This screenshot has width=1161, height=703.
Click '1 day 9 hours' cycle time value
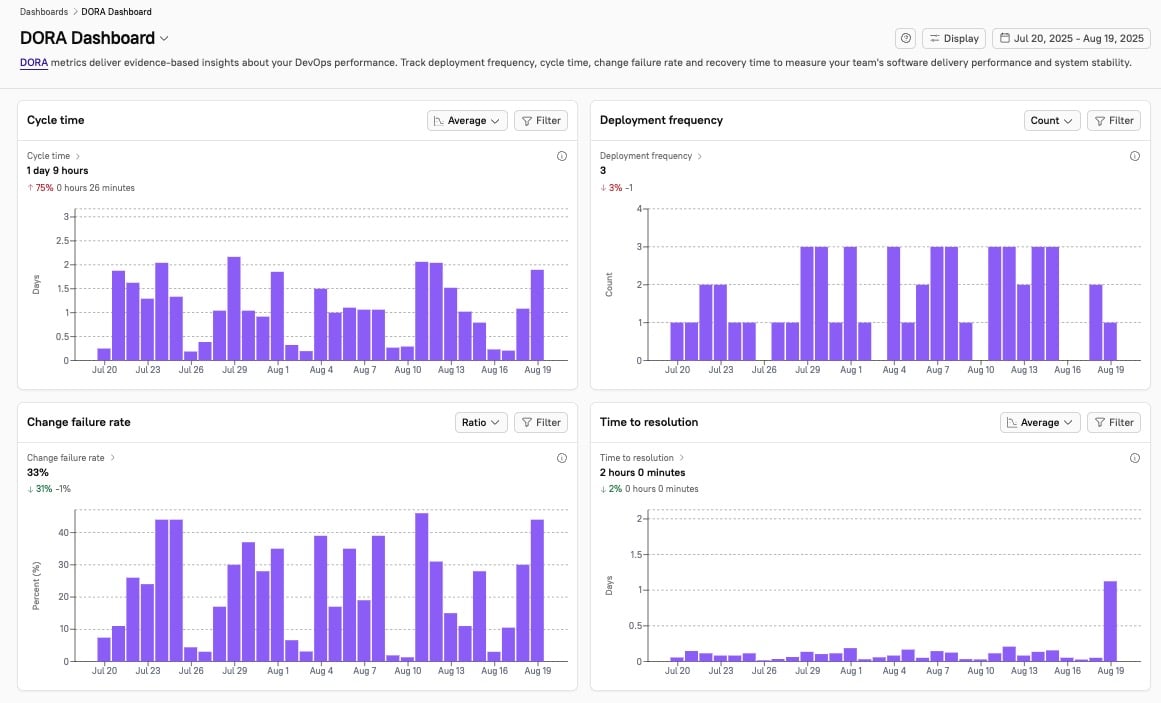point(58,170)
